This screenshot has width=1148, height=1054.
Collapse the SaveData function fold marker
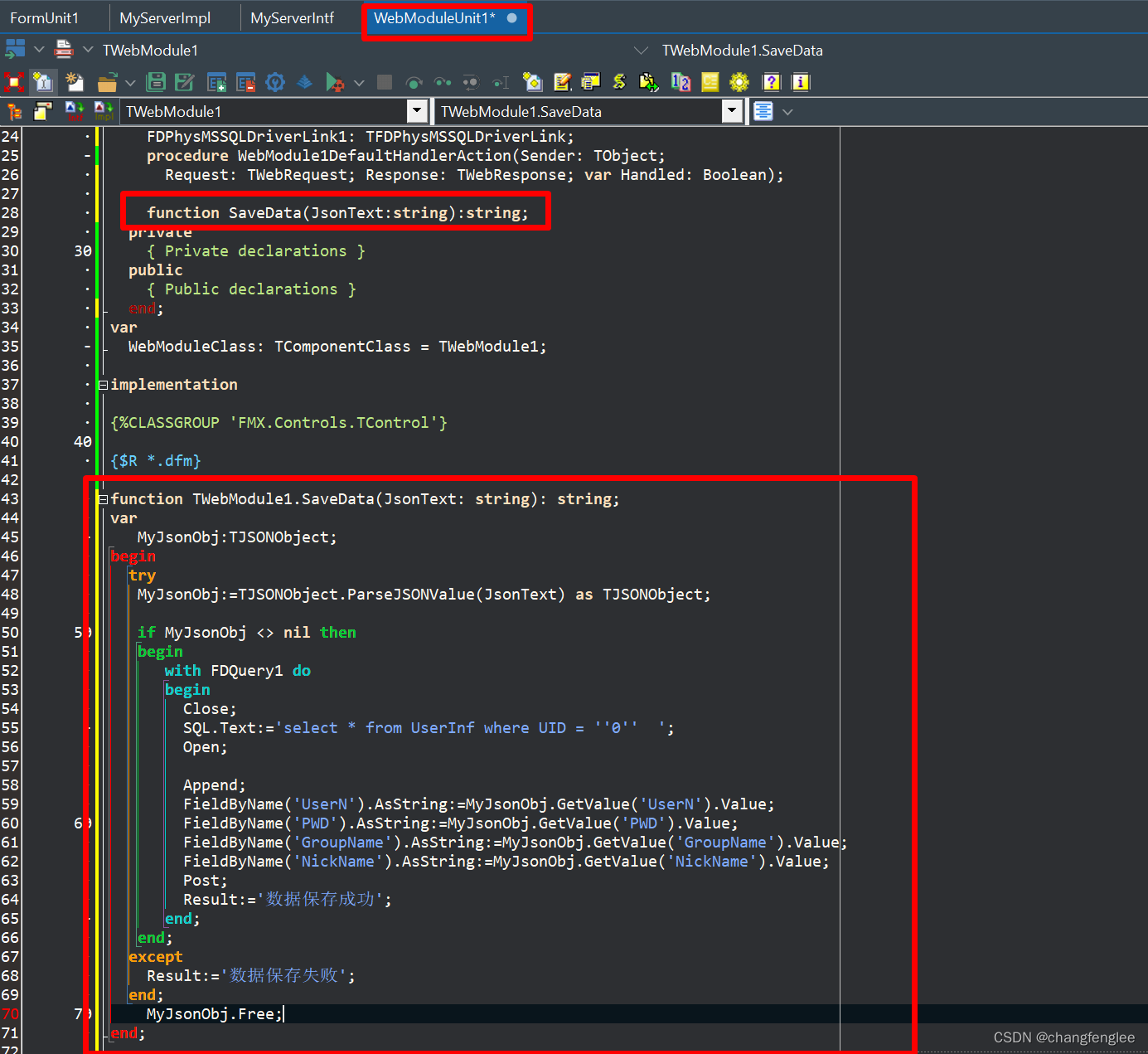104,499
